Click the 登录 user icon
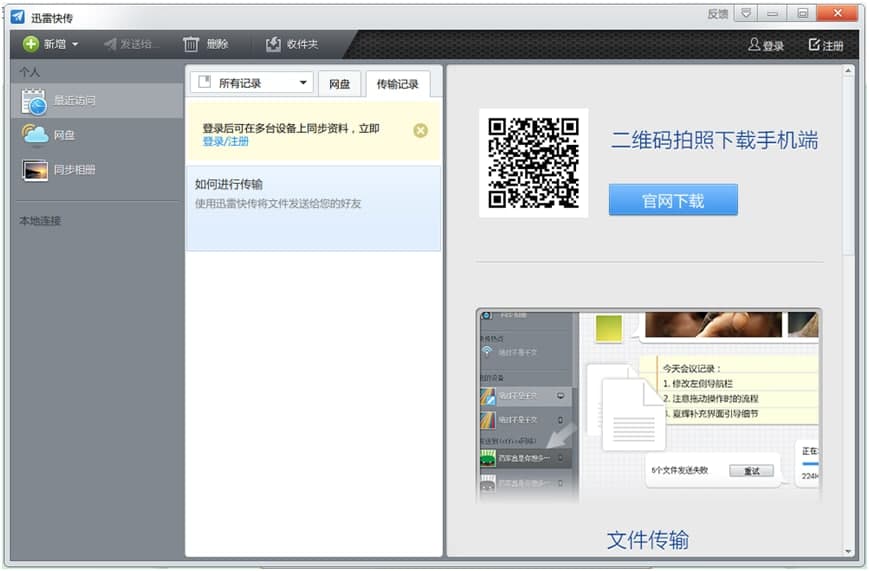 pyautogui.click(x=754, y=44)
